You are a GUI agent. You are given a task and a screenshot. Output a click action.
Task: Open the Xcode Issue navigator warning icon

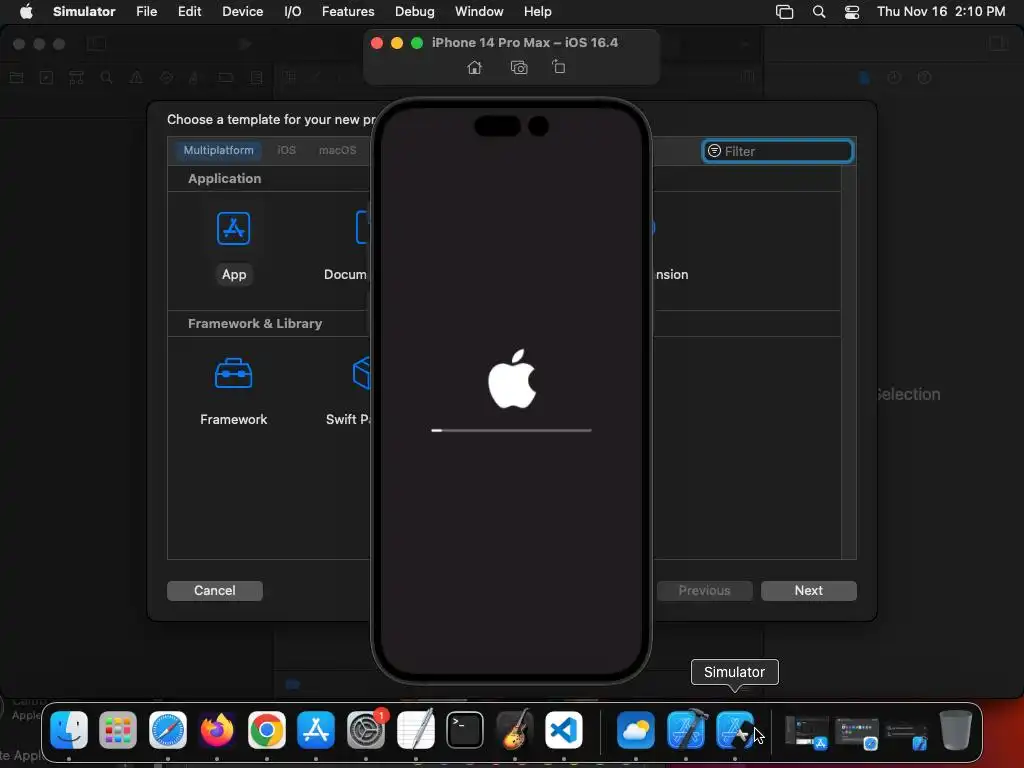(x=136, y=78)
